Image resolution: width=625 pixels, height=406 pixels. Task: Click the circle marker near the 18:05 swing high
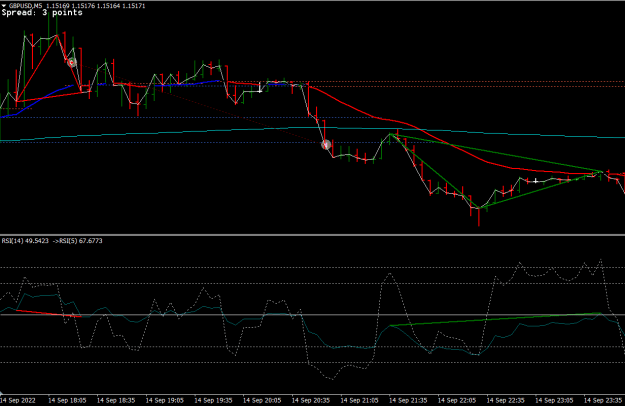72,63
